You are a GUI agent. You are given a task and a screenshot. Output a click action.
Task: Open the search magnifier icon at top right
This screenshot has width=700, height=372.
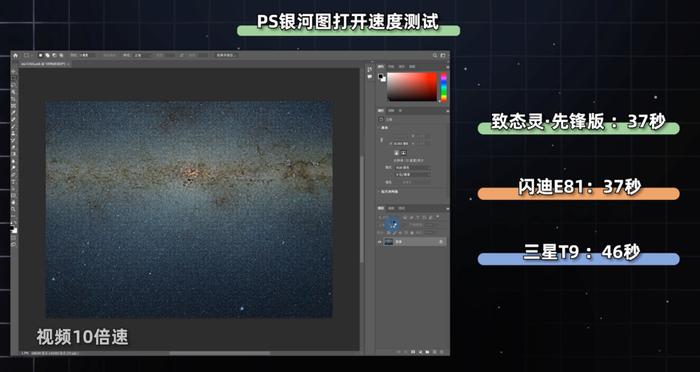pos(435,55)
